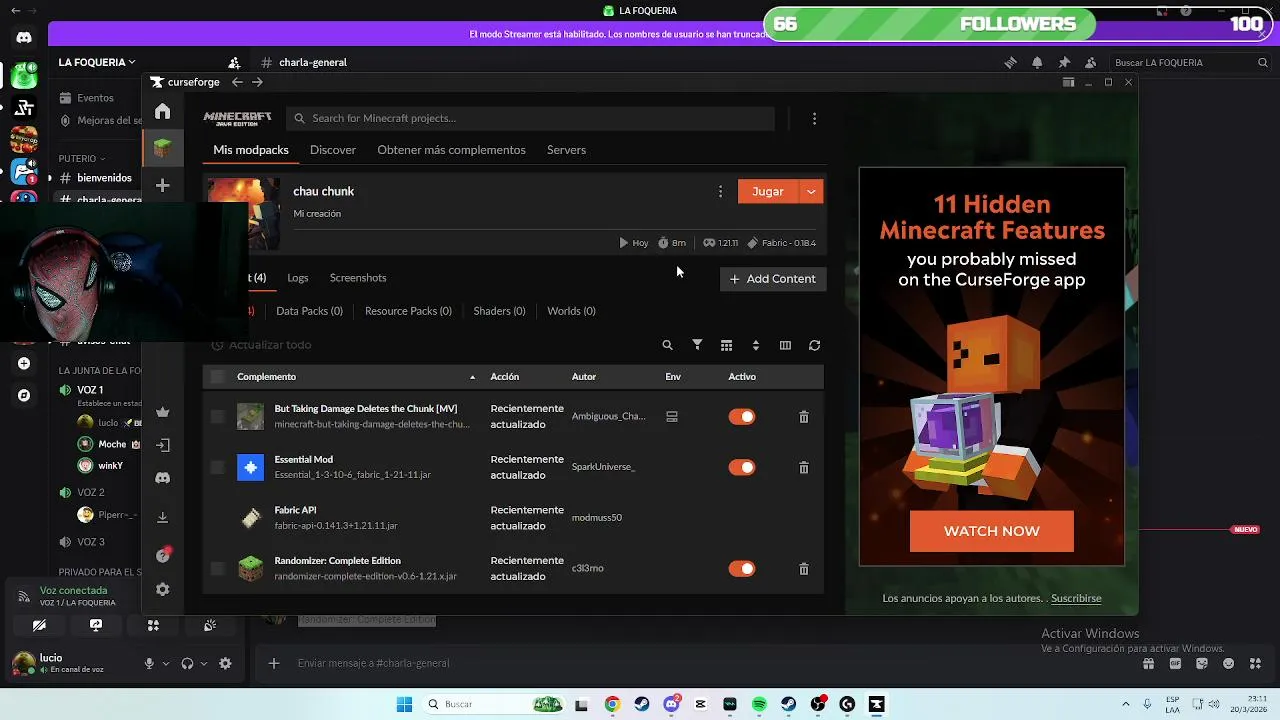This screenshot has width=1280, height=720.
Task: Click Actualizar todo button
Action: coord(261,345)
